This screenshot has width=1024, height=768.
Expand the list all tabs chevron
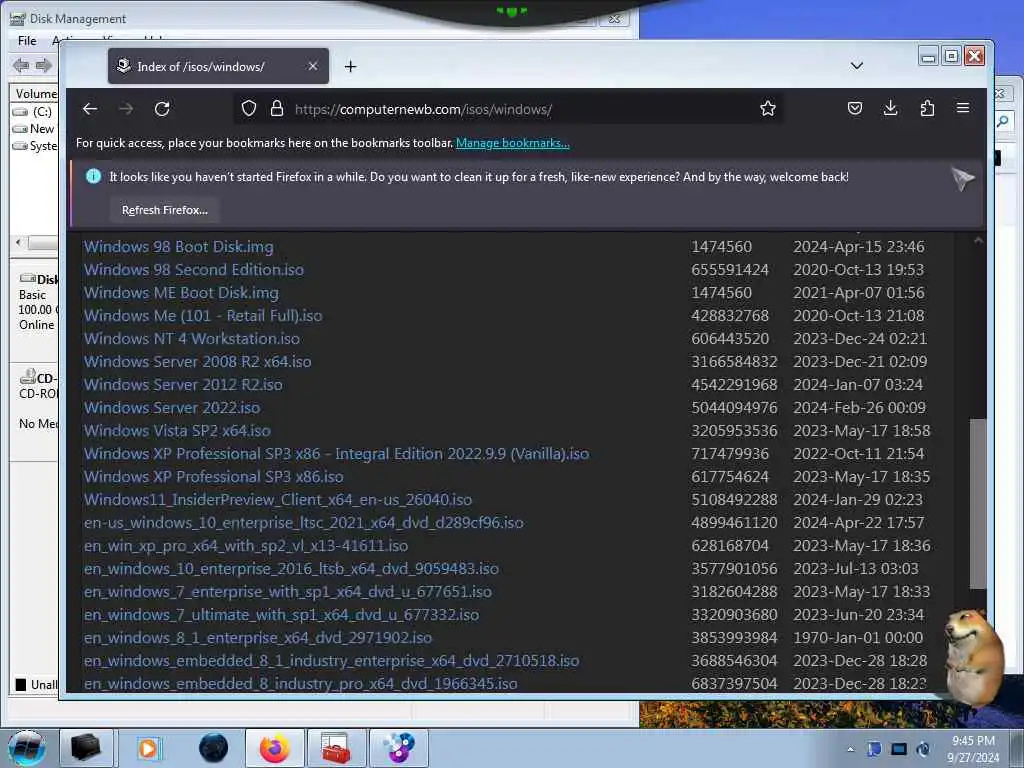[x=857, y=66]
